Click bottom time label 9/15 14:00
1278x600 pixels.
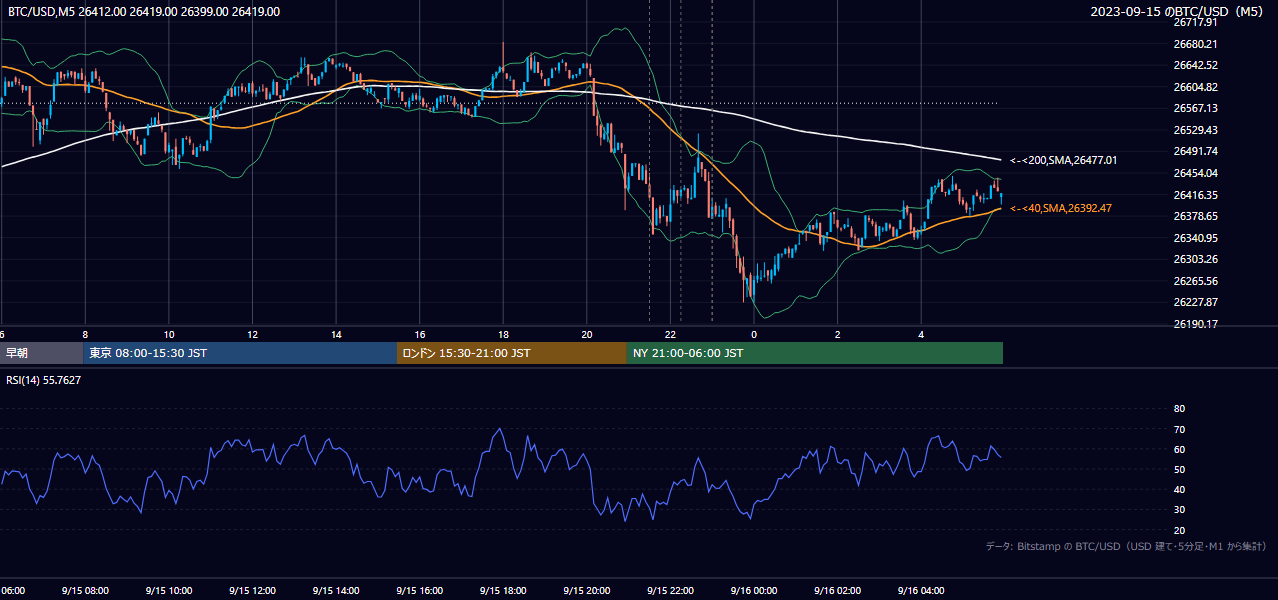tap(336, 591)
